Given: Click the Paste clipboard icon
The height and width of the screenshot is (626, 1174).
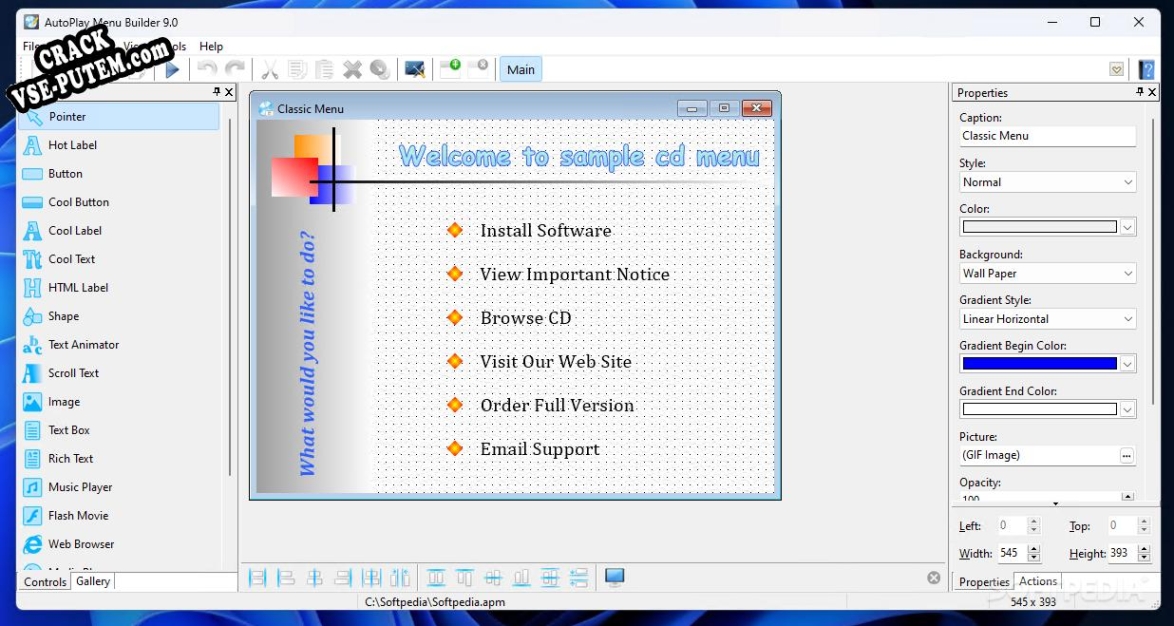Looking at the screenshot, I should click(324, 70).
